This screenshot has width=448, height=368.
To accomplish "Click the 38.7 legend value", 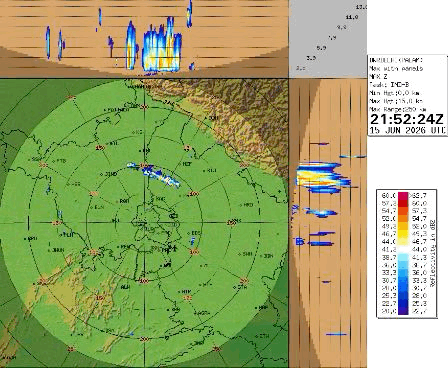I will (x=388, y=257).
